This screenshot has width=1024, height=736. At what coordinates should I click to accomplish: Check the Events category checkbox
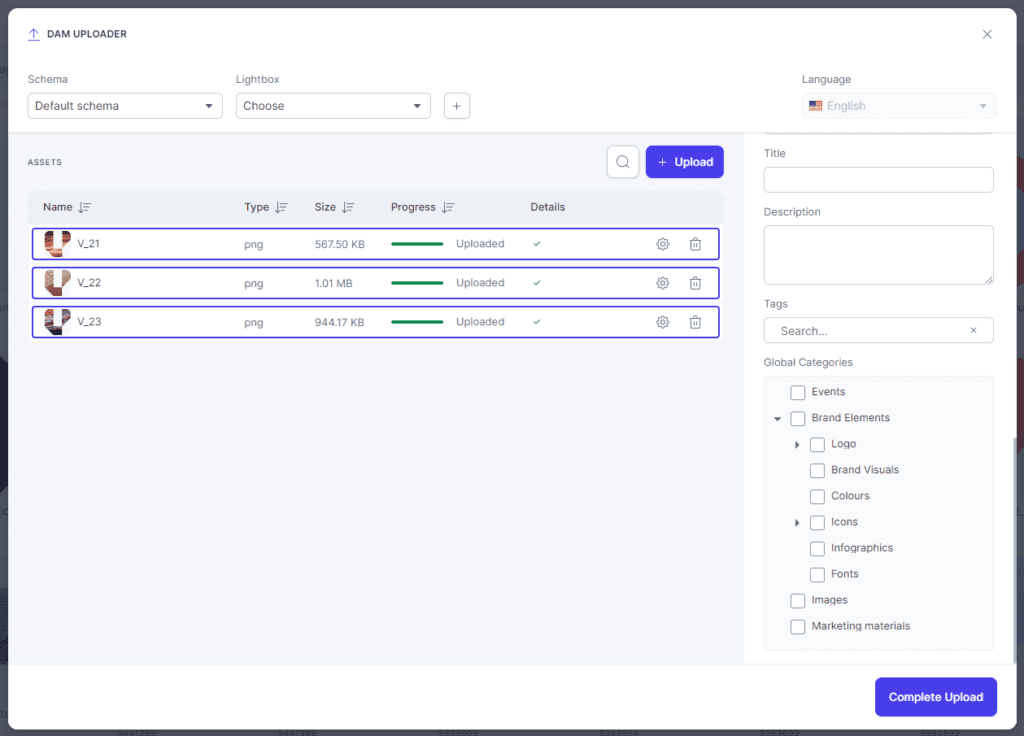coord(797,392)
